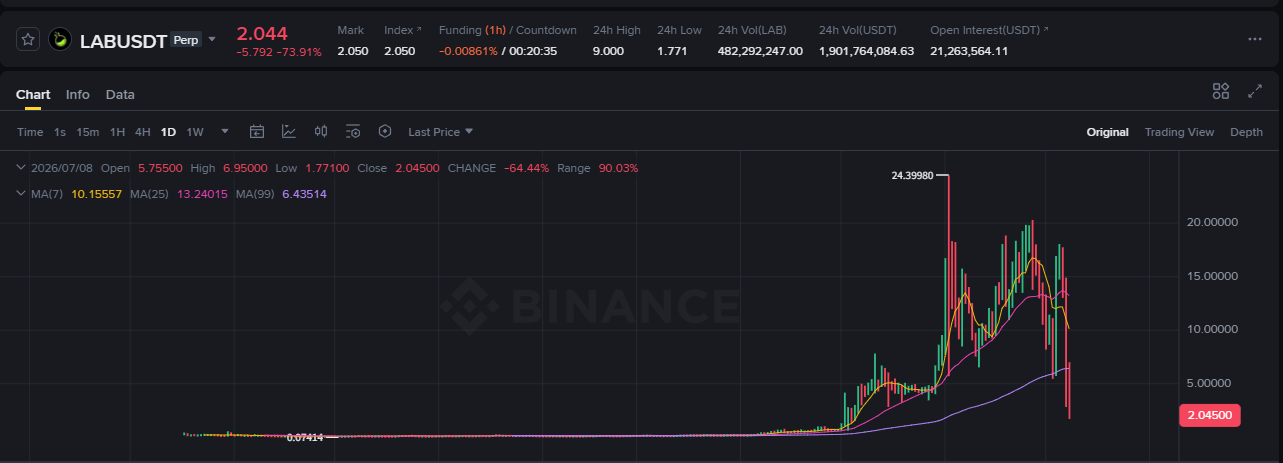Viewport: 1283px width, 463px height.
Task: Click the Mark price value 2.050
Action: (x=352, y=51)
